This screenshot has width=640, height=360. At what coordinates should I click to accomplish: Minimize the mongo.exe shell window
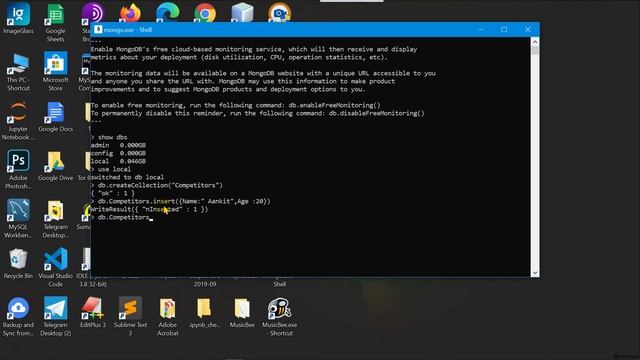[x=481, y=29]
